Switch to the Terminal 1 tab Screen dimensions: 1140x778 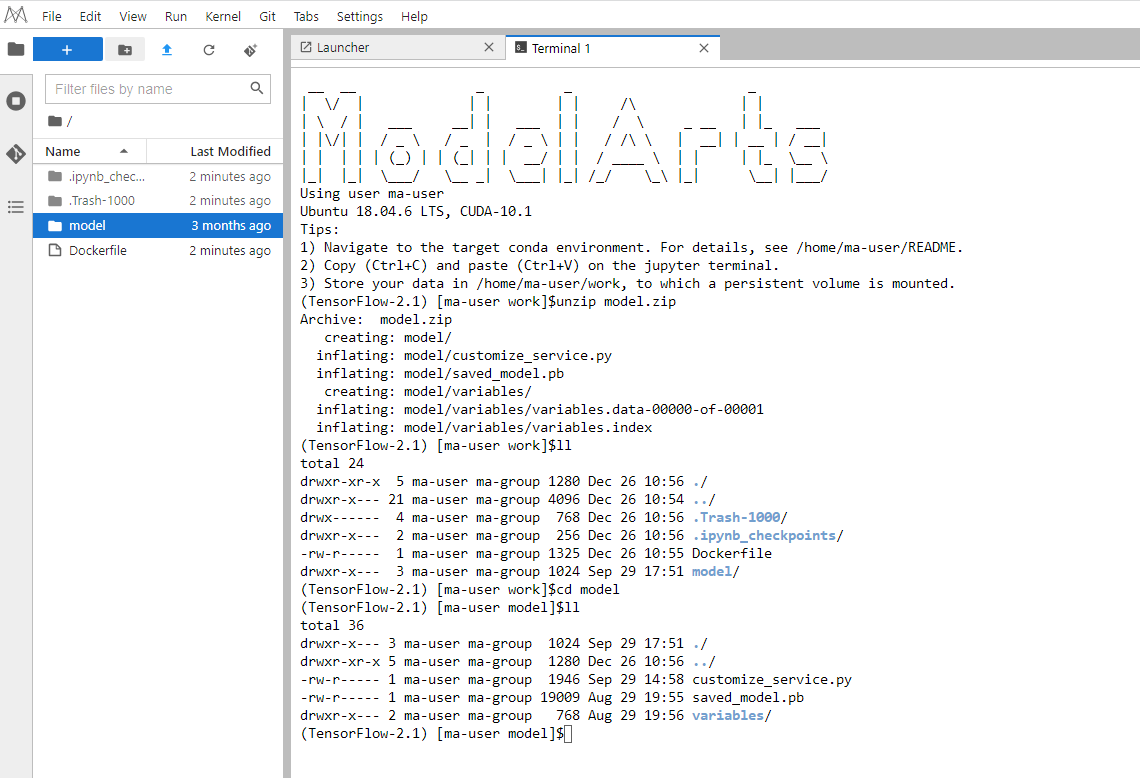point(612,48)
